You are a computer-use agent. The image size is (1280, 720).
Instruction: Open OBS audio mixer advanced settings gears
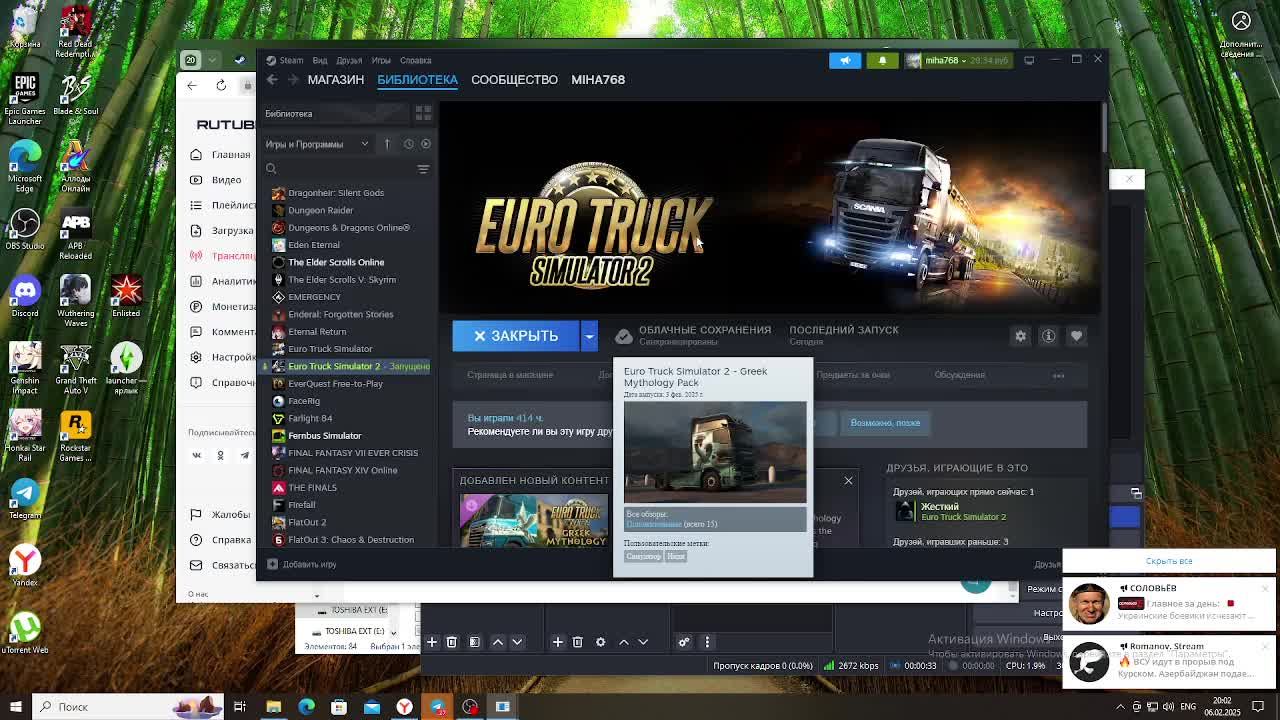coord(684,642)
